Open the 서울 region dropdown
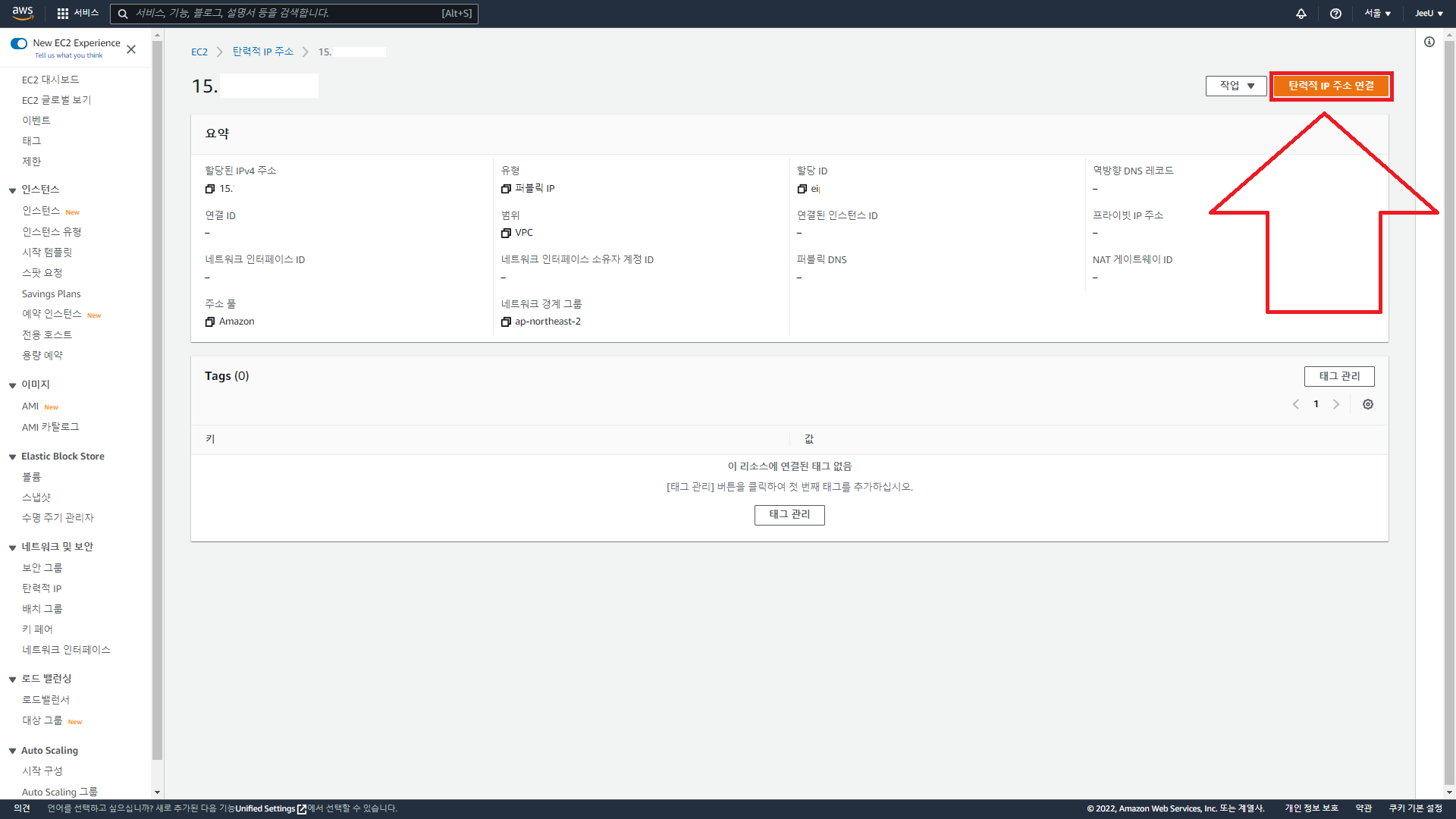The width and height of the screenshot is (1456, 819). (x=1378, y=13)
